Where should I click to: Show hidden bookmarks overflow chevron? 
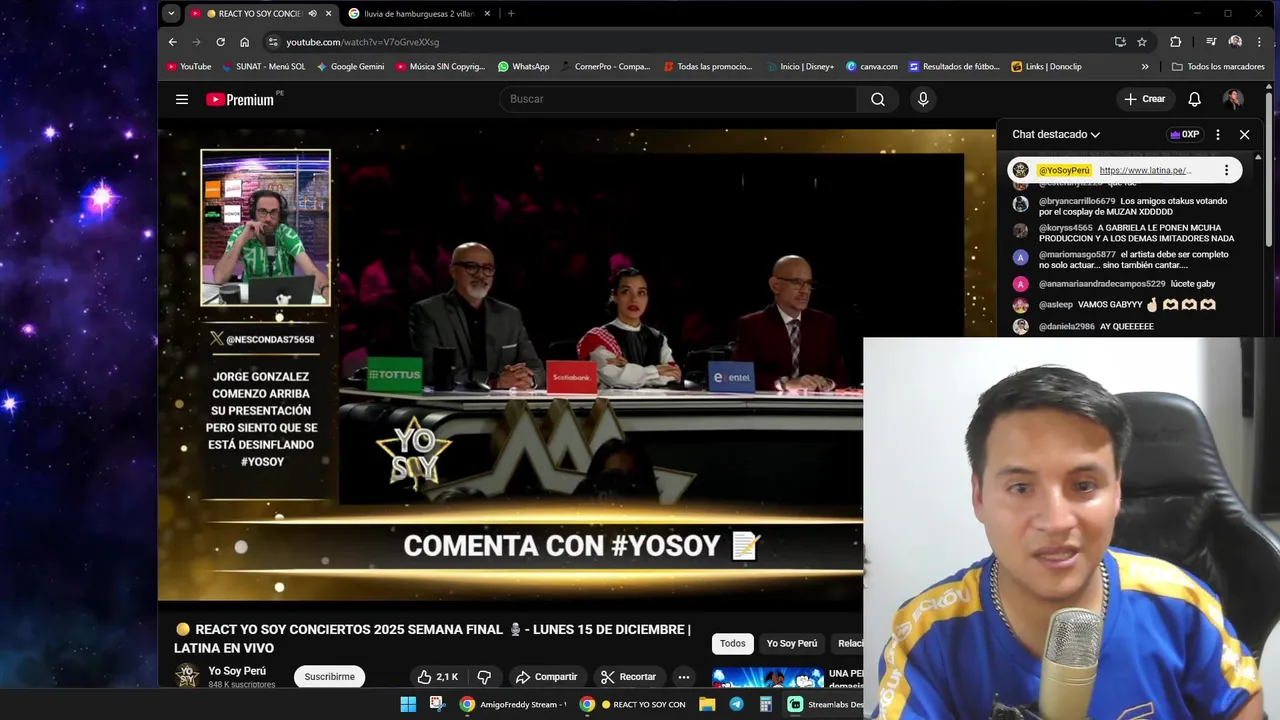[1145, 67]
